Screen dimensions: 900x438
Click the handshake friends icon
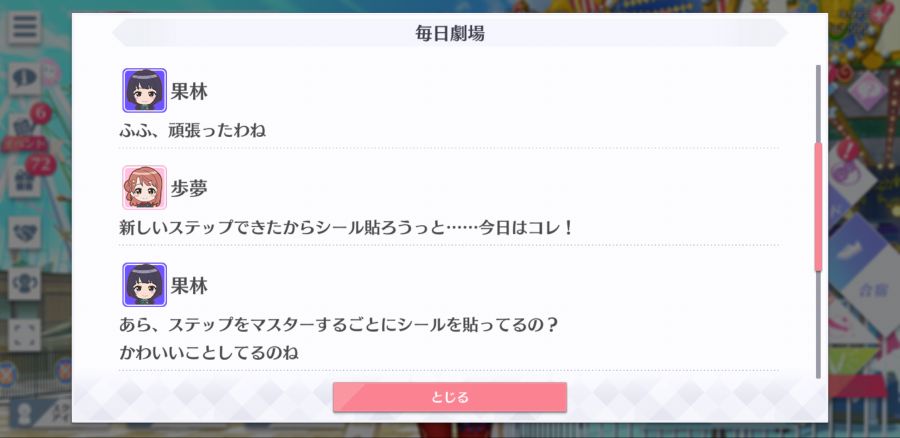tap(24, 232)
